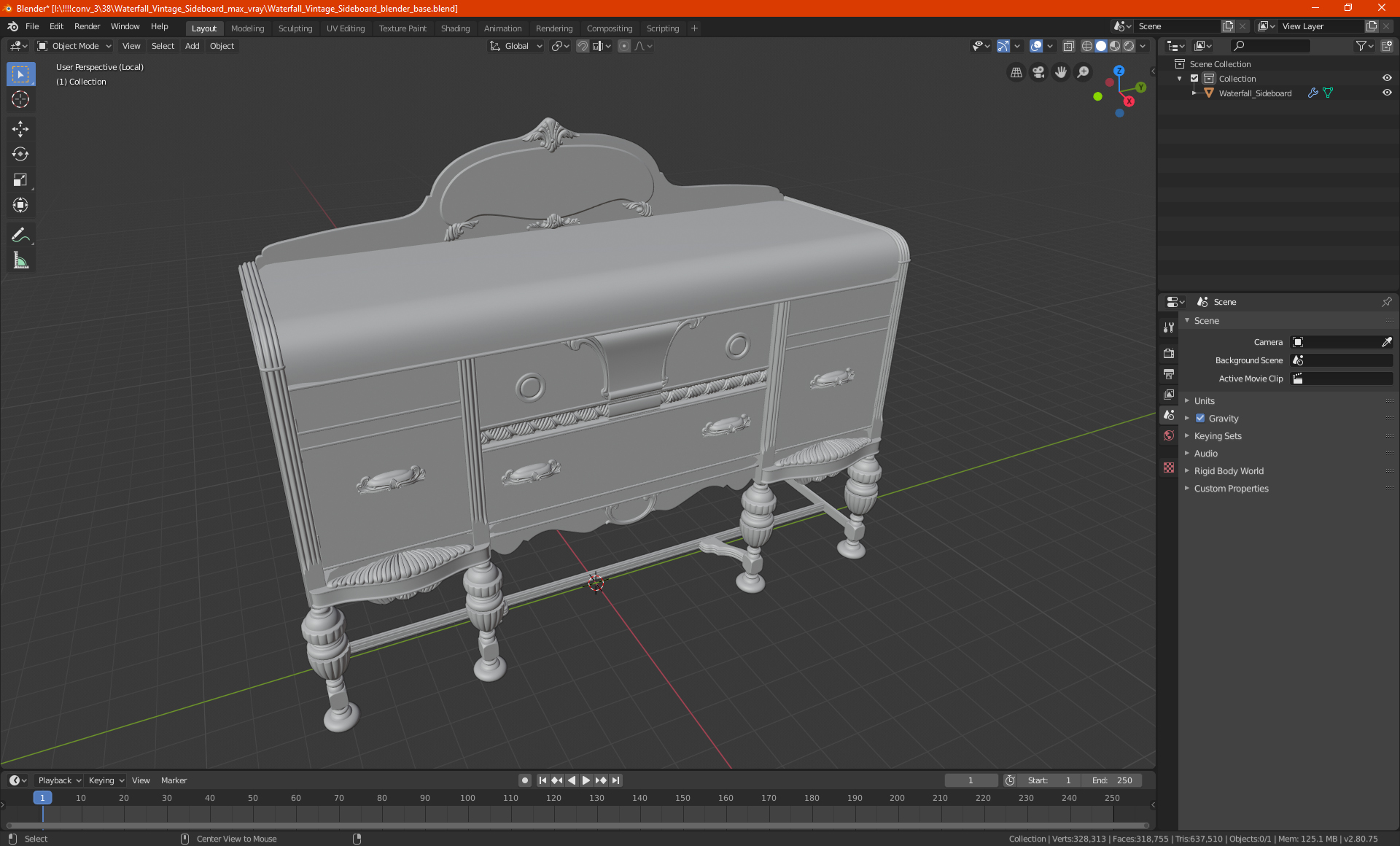Play the animation forward
The image size is (1400, 846).
[x=586, y=780]
